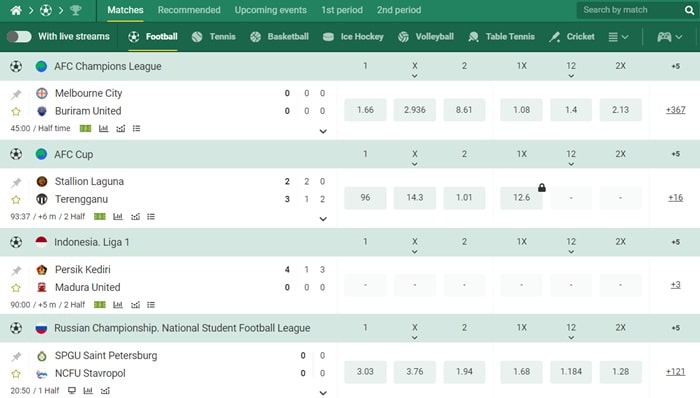Open event list for Melbourne City match

[x=137, y=129]
